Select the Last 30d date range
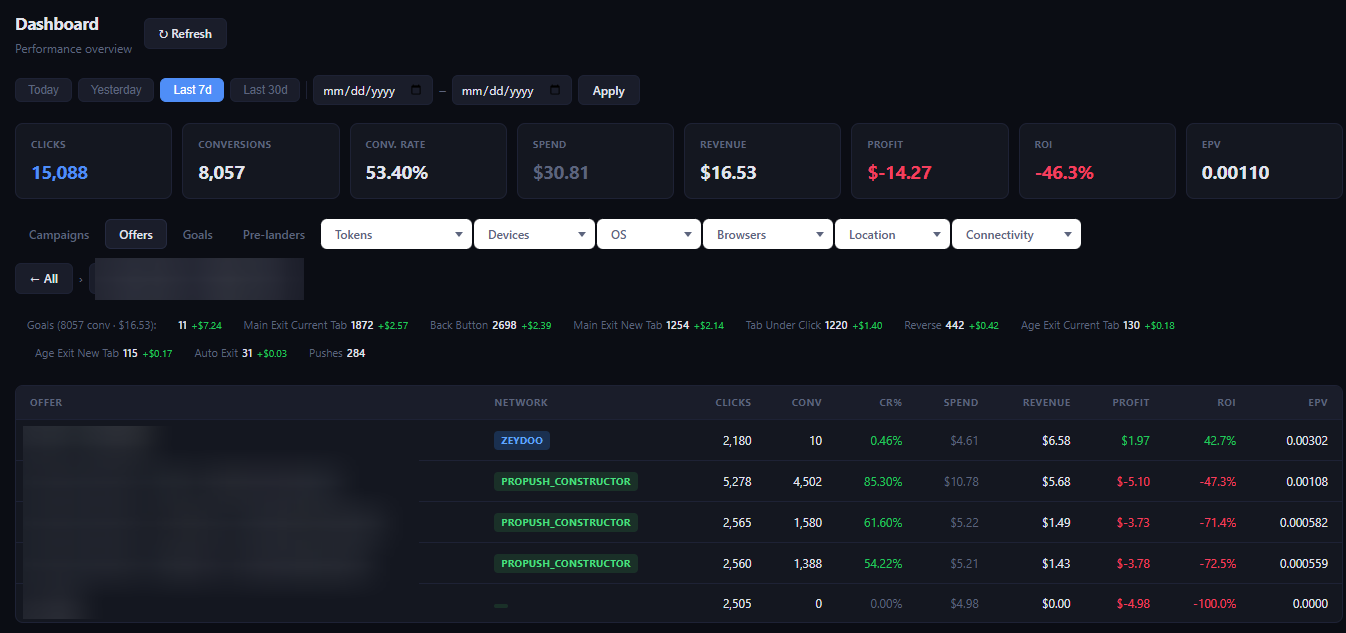1346x633 pixels. point(265,90)
